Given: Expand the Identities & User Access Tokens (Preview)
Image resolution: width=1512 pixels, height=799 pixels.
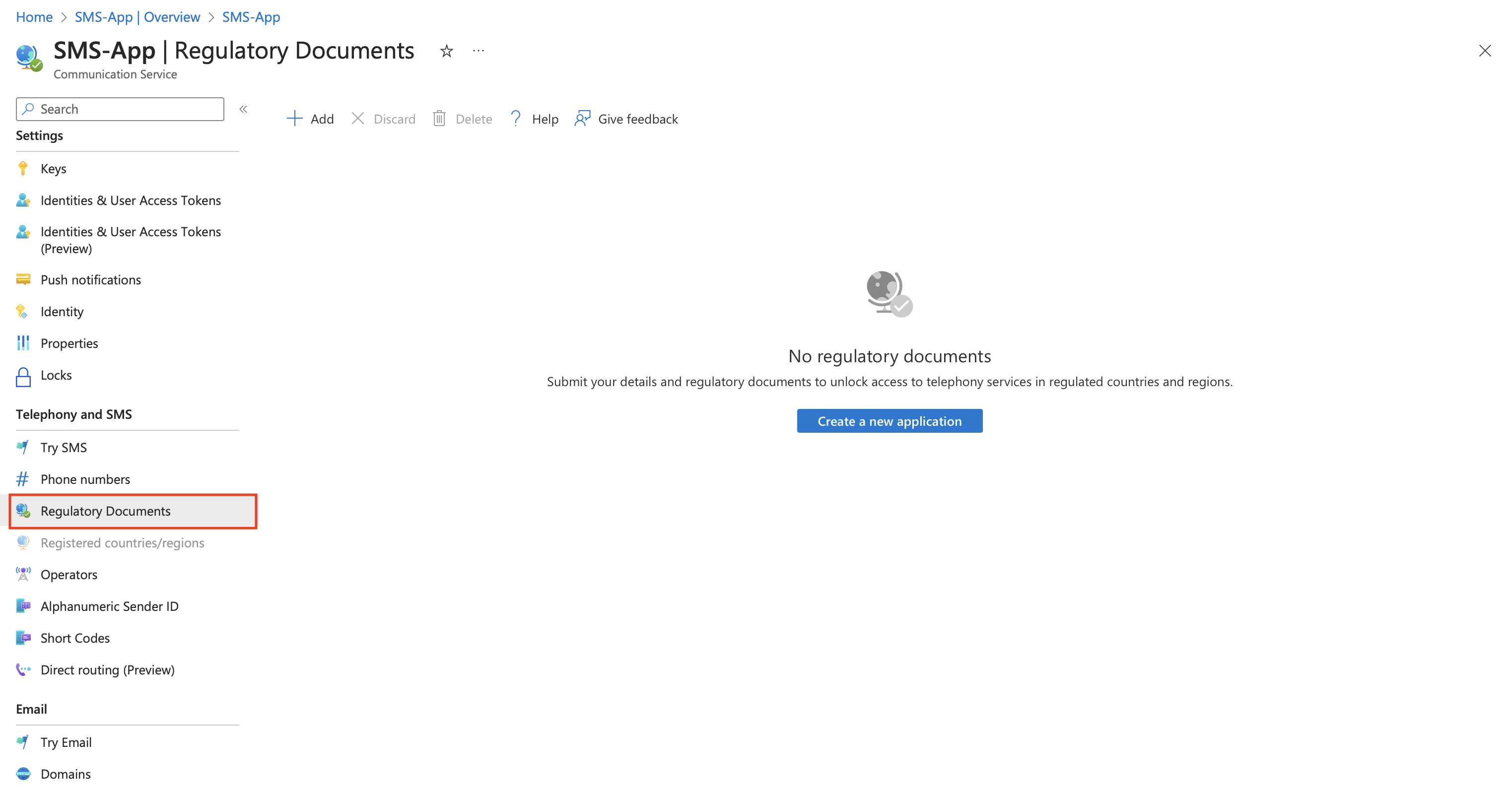Looking at the screenshot, I should click(130, 239).
